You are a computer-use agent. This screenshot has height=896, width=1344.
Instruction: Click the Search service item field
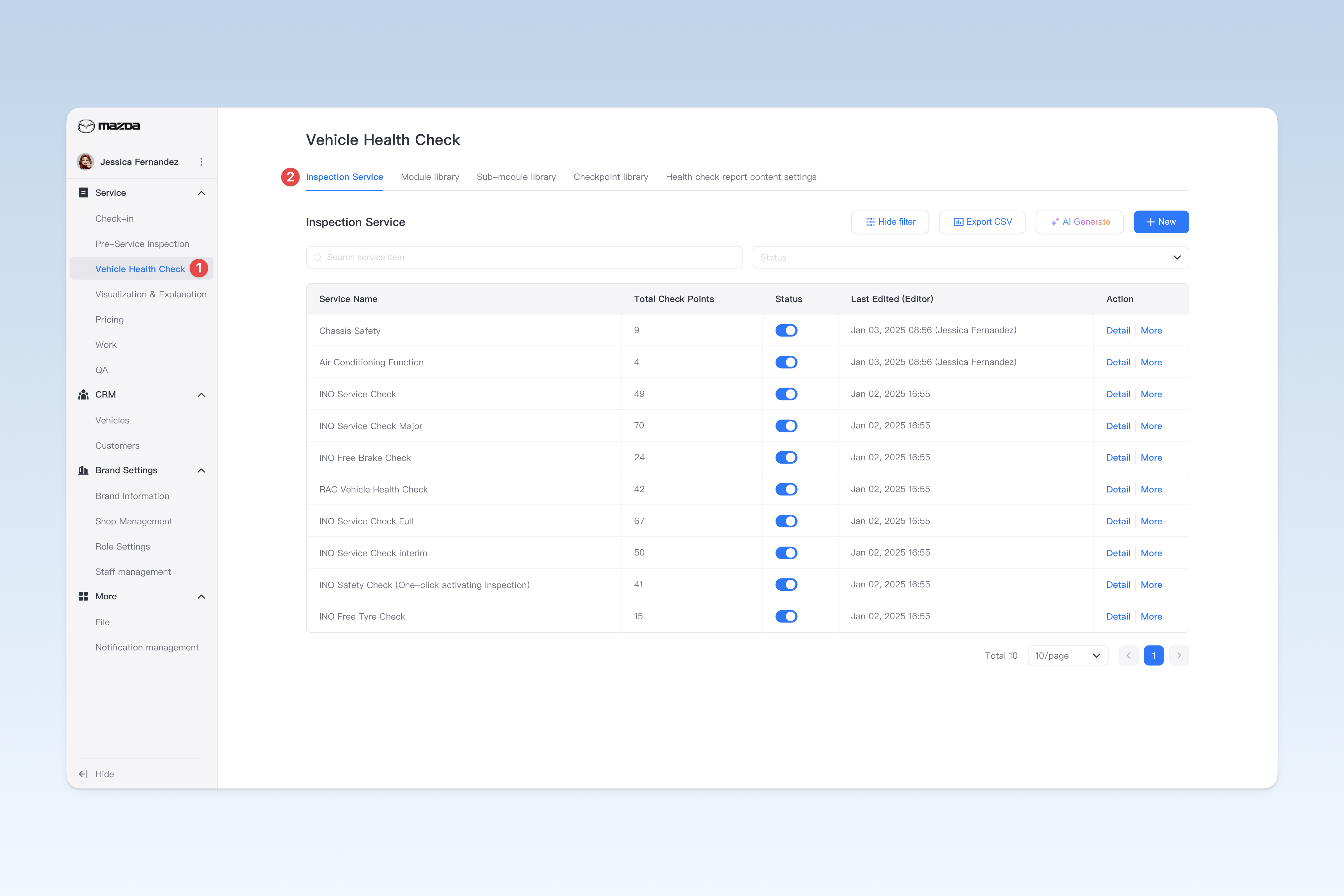click(x=524, y=257)
